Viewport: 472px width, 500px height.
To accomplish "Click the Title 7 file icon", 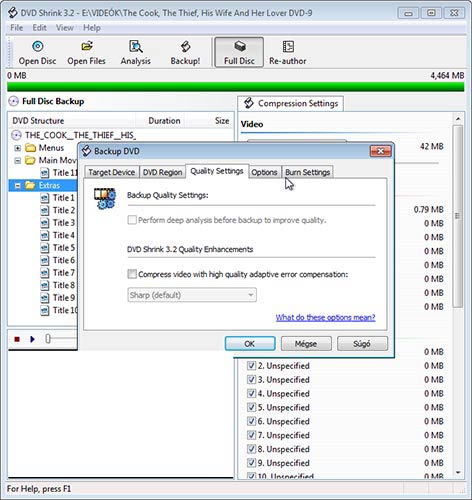I will click(x=45, y=273).
